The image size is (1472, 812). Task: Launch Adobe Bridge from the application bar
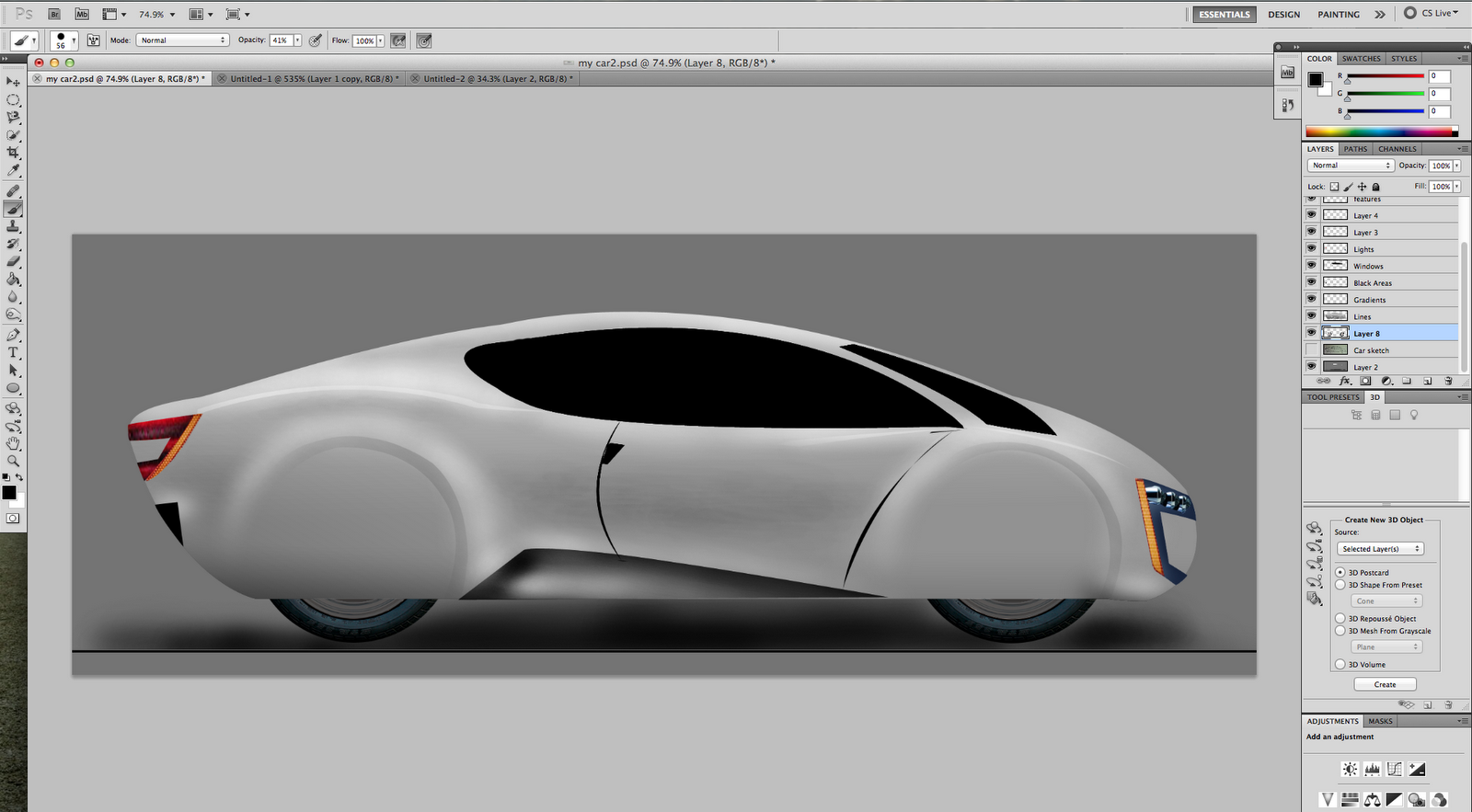click(x=54, y=14)
